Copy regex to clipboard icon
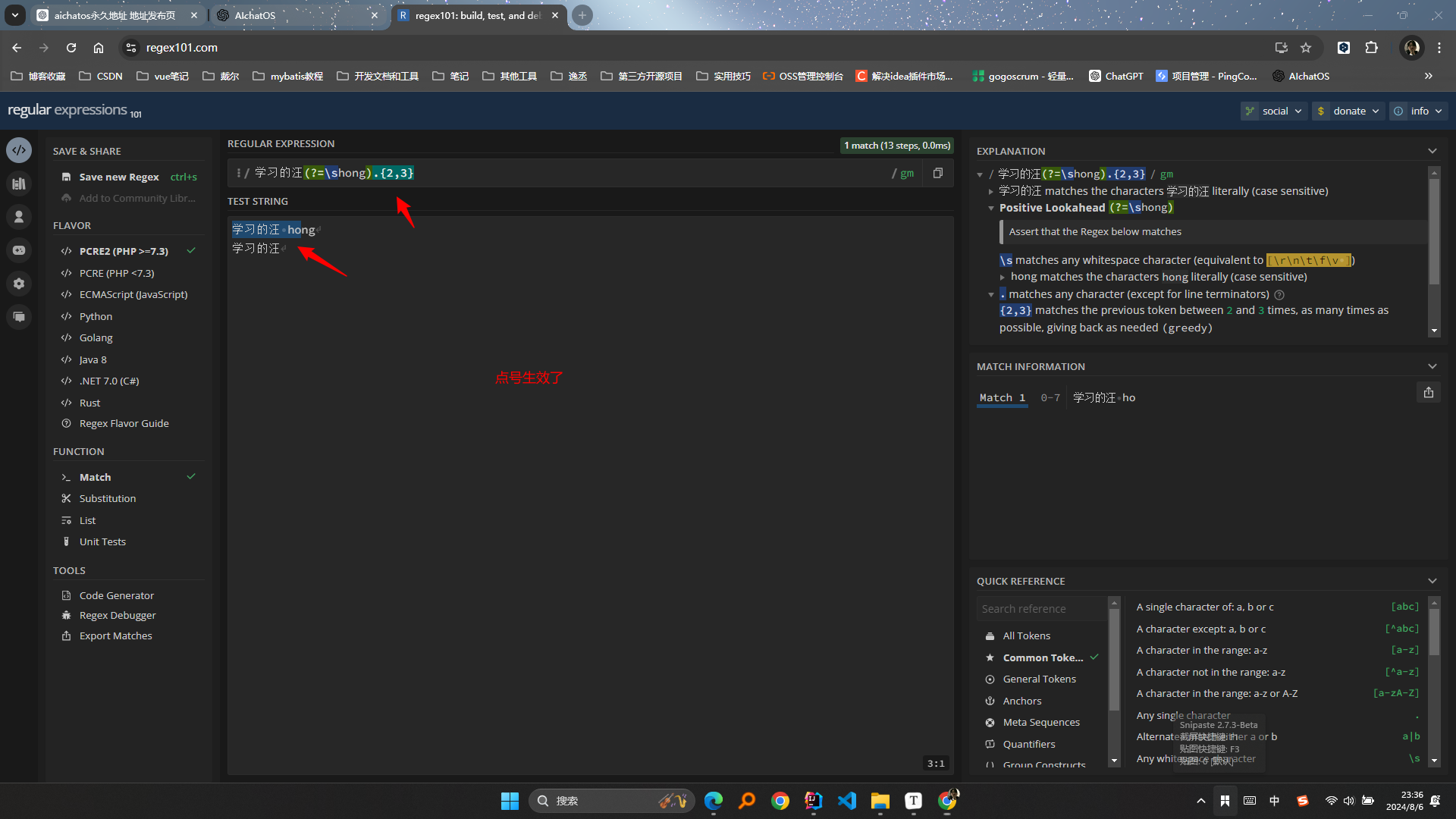Image resolution: width=1456 pixels, height=819 pixels. point(938,173)
